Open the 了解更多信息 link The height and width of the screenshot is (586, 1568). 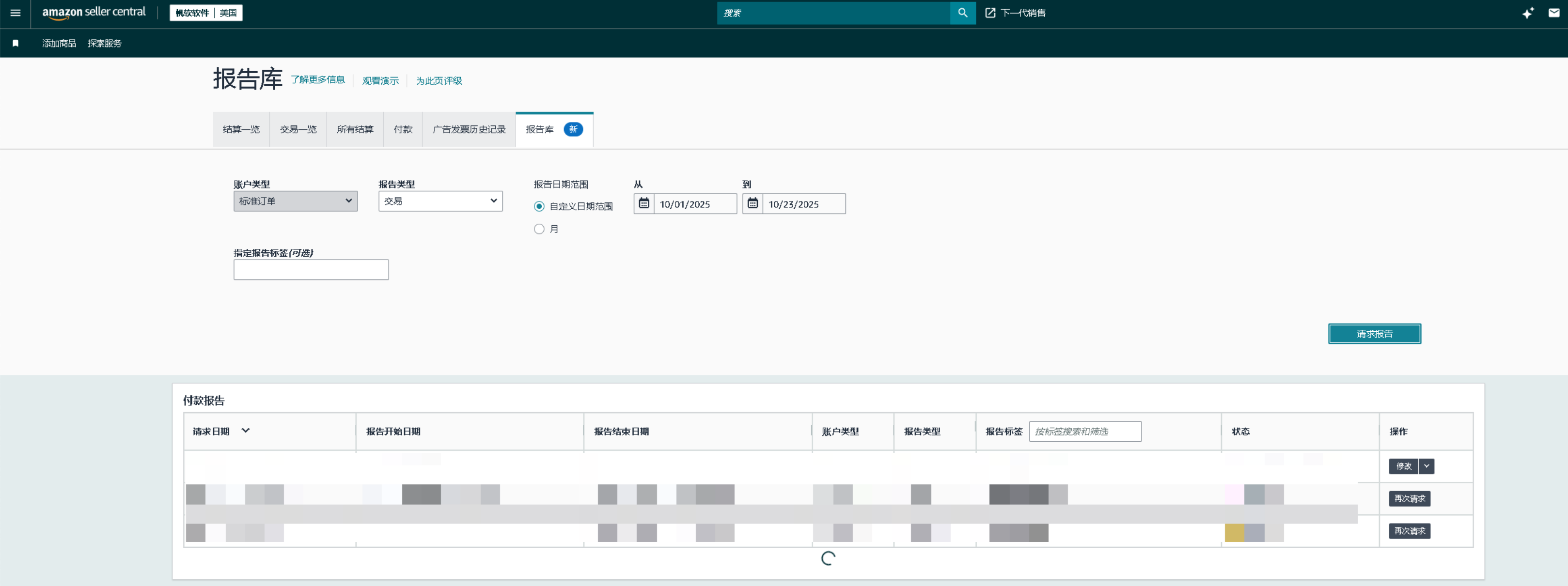[317, 80]
